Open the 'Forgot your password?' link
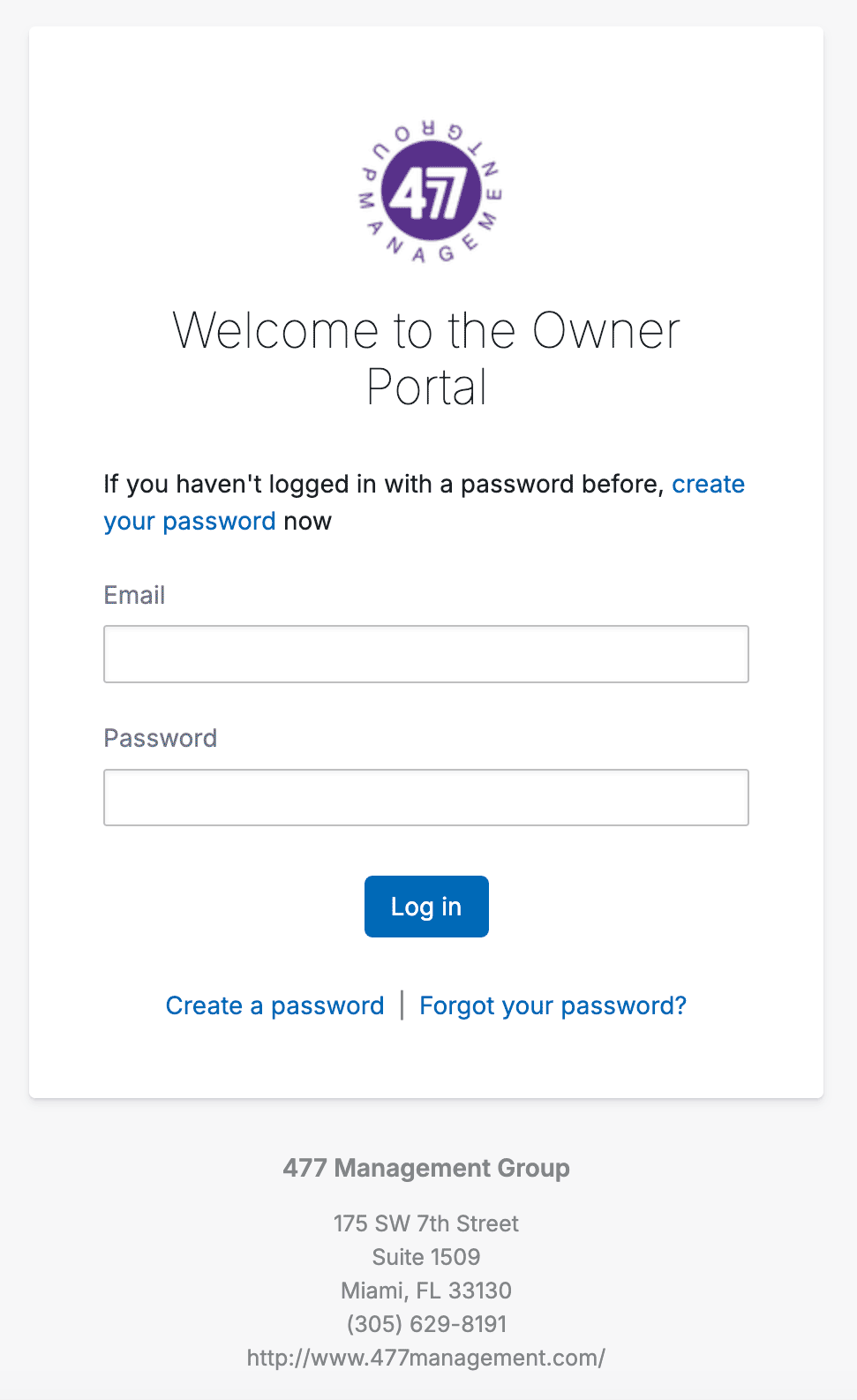Viewport: 857px width, 1400px height. (x=553, y=1005)
